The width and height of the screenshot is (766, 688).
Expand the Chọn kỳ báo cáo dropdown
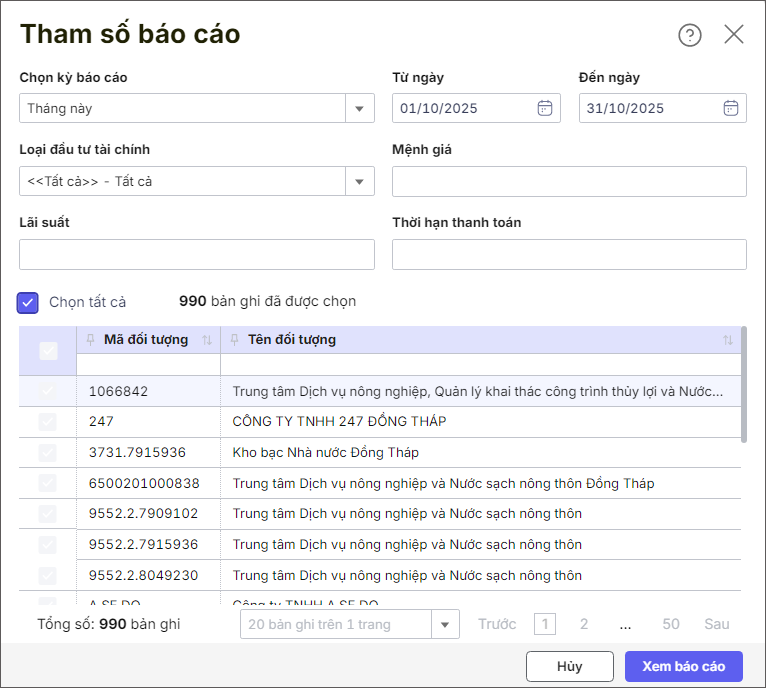click(x=360, y=108)
